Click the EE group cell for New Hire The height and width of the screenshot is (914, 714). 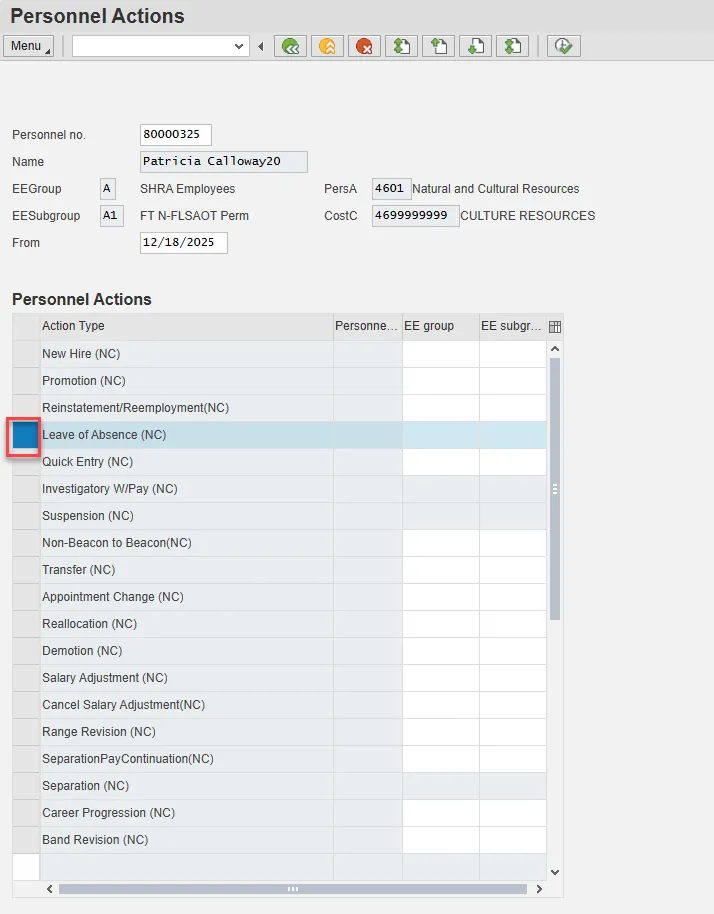(441, 354)
